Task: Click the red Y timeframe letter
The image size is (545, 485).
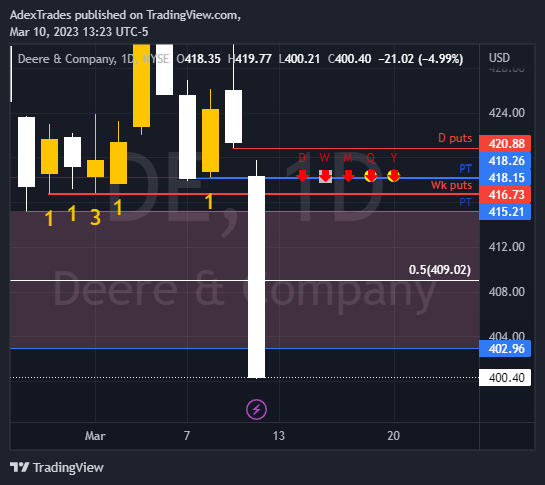Action: coord(394,158)
